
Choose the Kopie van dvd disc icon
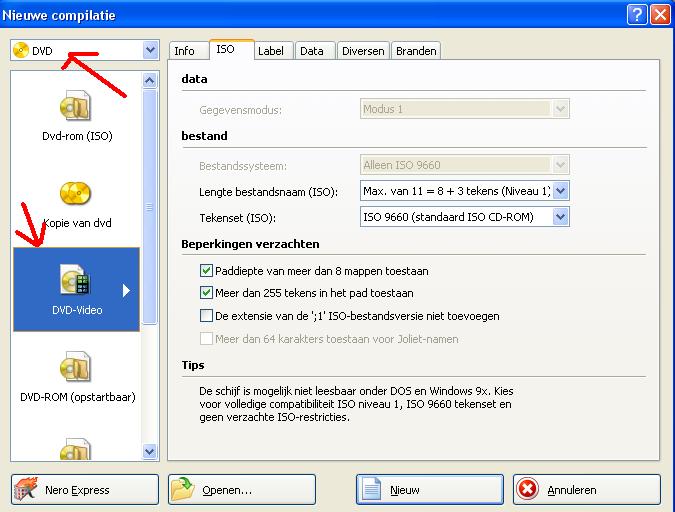75,193
